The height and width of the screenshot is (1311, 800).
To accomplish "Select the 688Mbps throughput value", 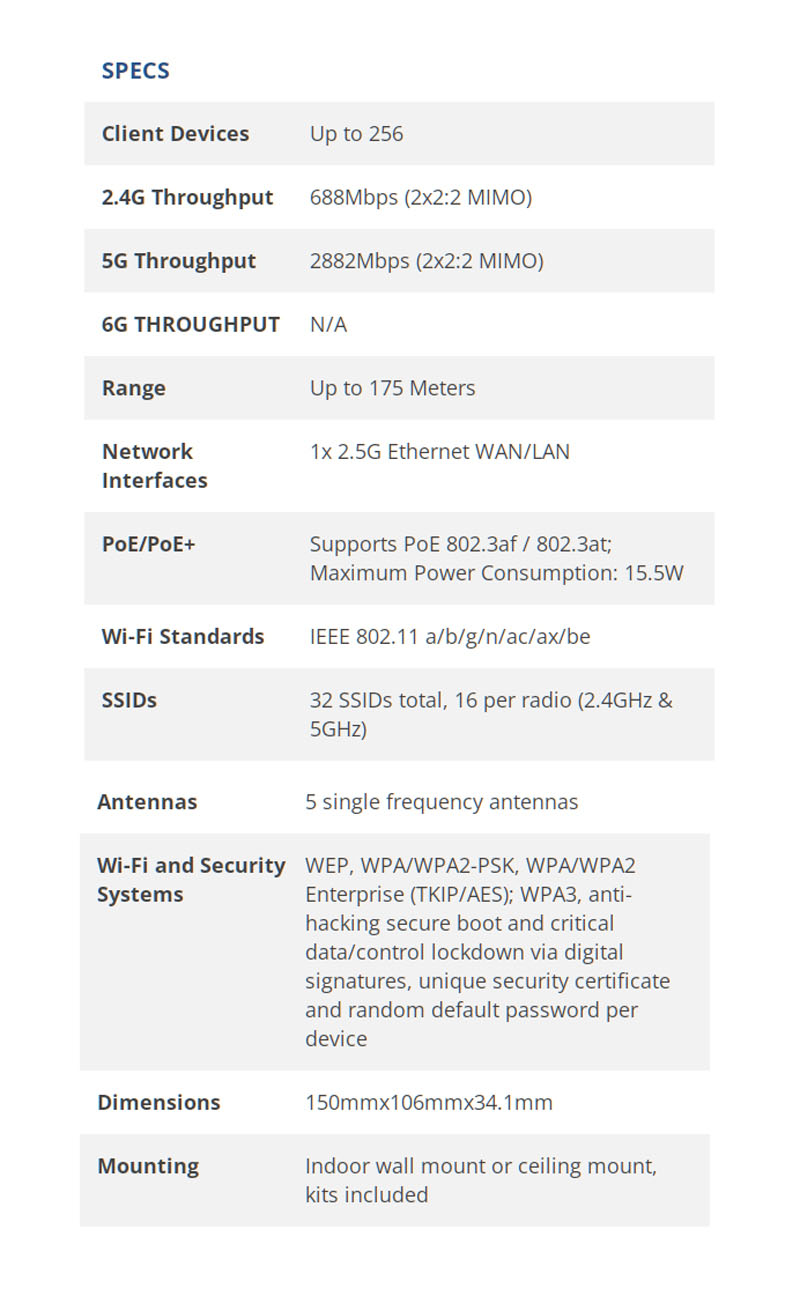I will tap(420, 197).
